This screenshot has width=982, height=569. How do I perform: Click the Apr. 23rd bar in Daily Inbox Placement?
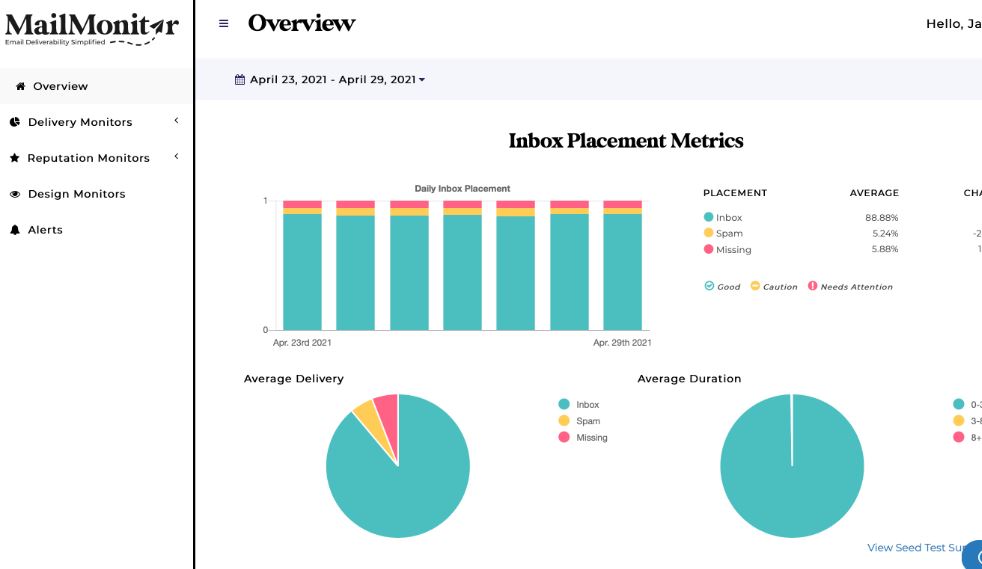coord(302,265)
